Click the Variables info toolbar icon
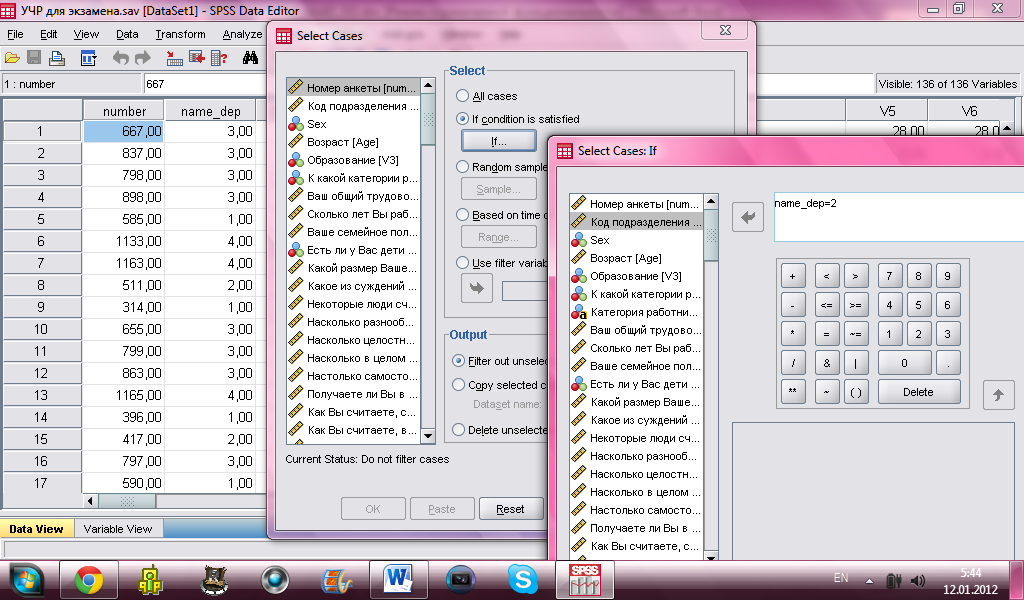Screen dimensions: 1024x600 (219, 58)
